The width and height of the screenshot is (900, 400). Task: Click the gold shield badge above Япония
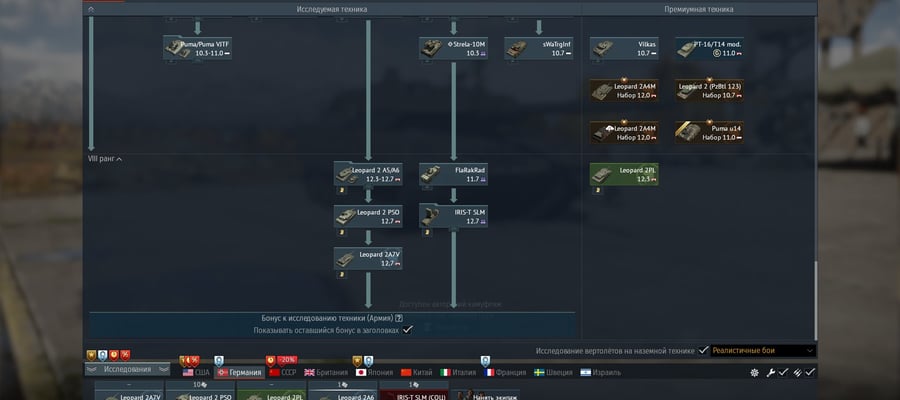357,361
